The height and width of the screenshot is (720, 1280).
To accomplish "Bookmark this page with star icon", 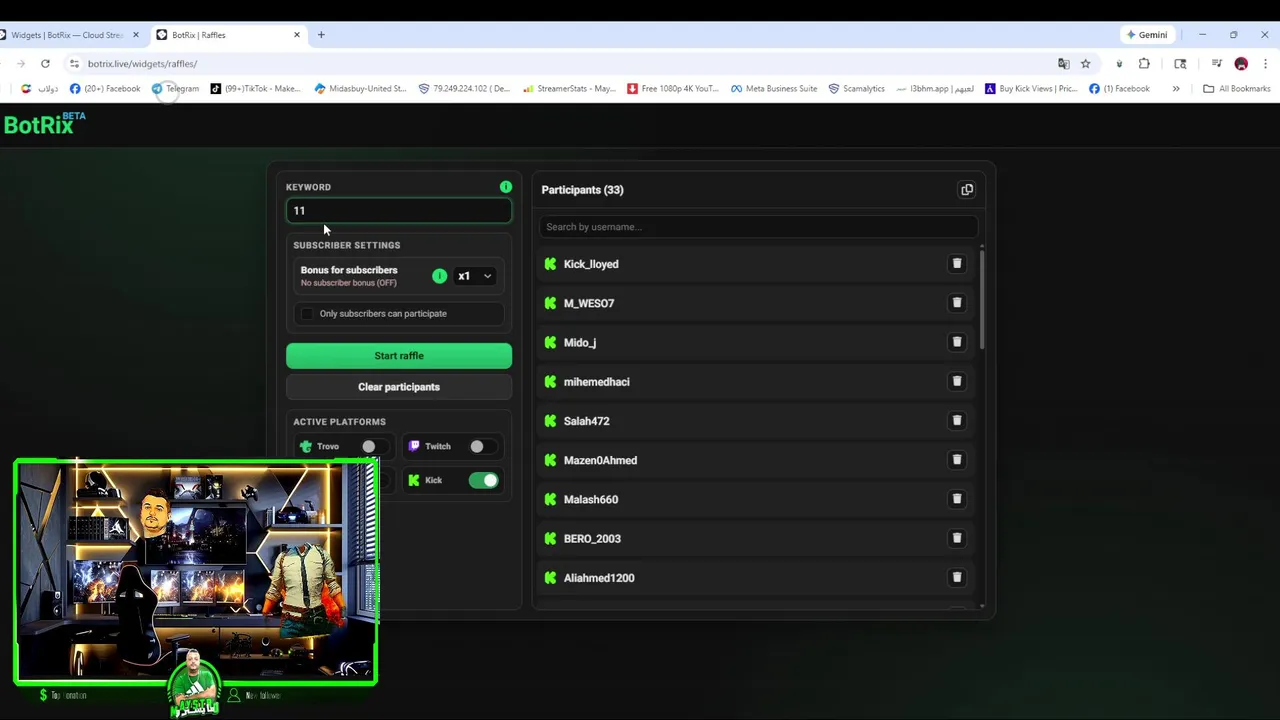I will tap(1086, 63).
